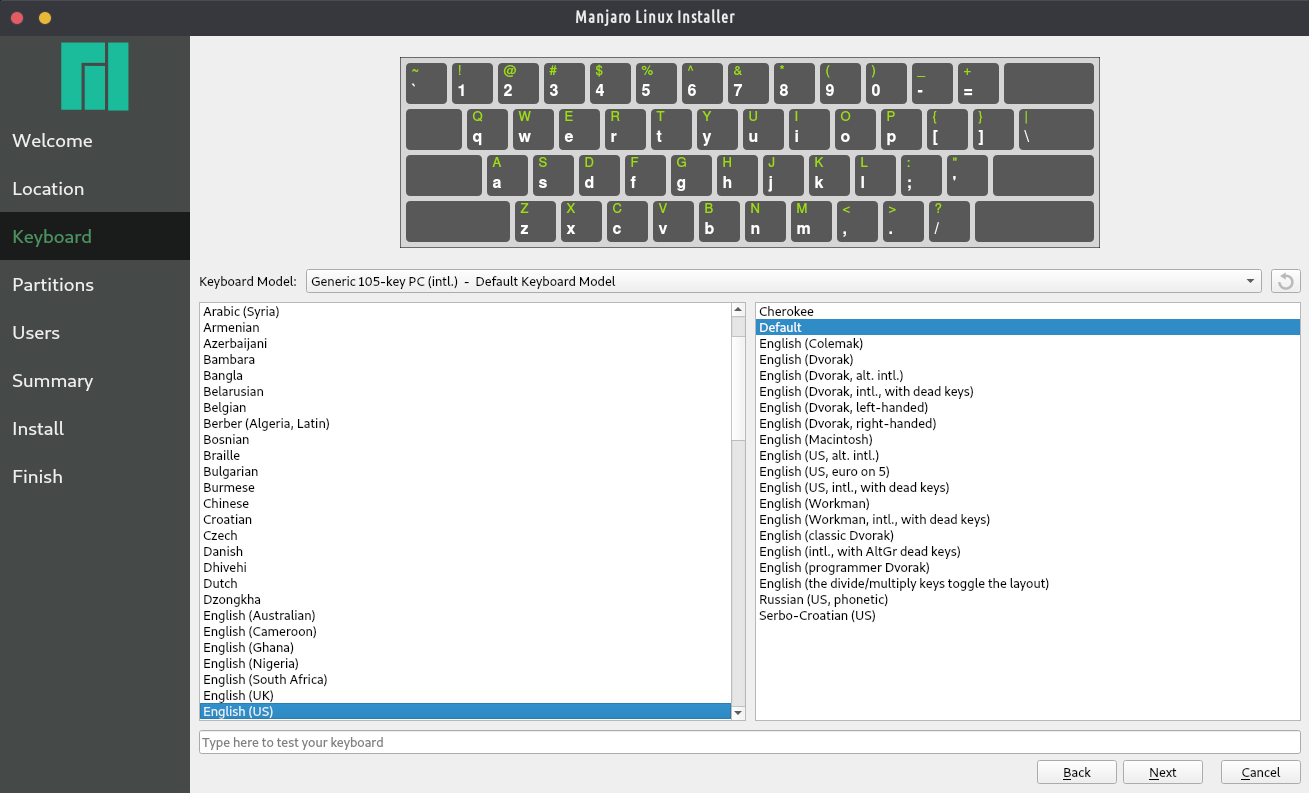Viewport: 1309px width, 793px height.
Task: Select English (UK) in the layout list
Action: click(x=238, y=695)
